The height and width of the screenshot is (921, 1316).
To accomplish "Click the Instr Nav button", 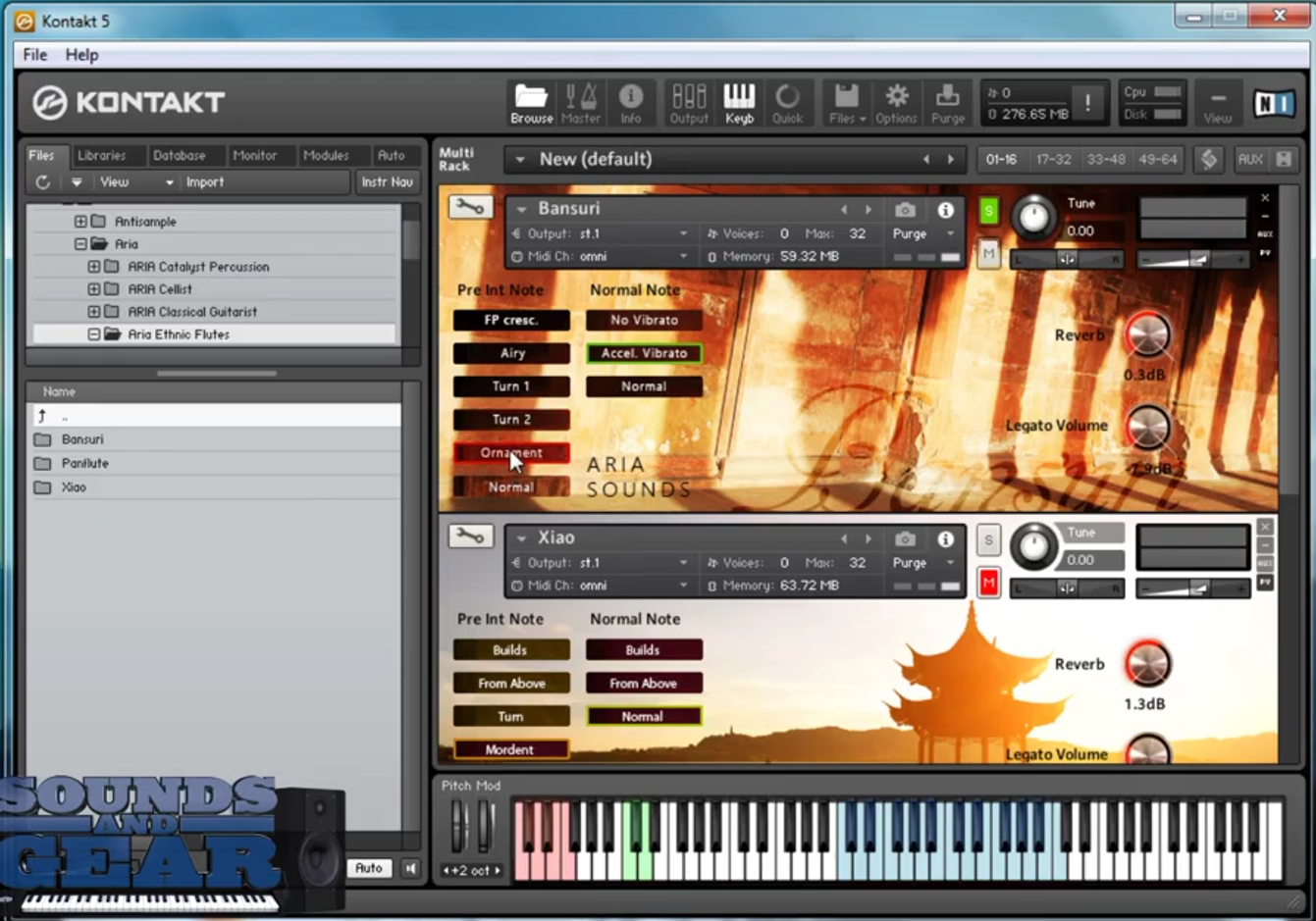I will (x=387, y=182).
